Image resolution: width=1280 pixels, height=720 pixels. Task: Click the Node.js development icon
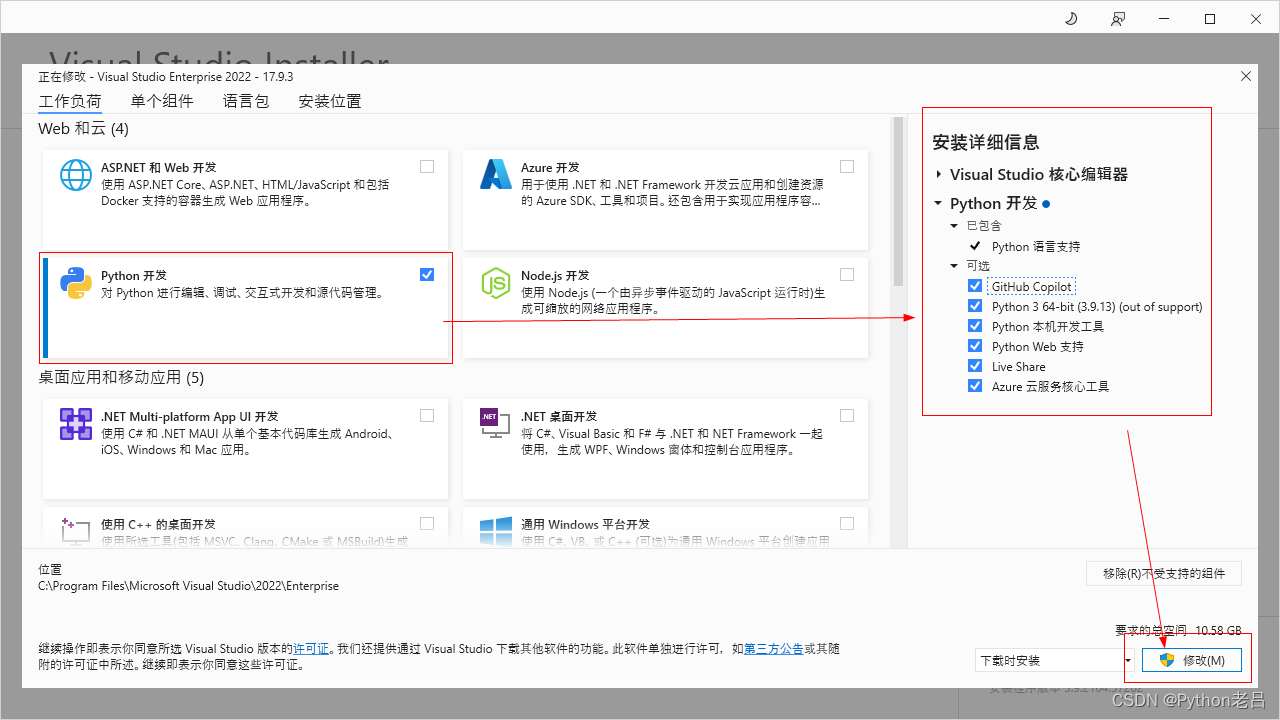click(495, 285)
